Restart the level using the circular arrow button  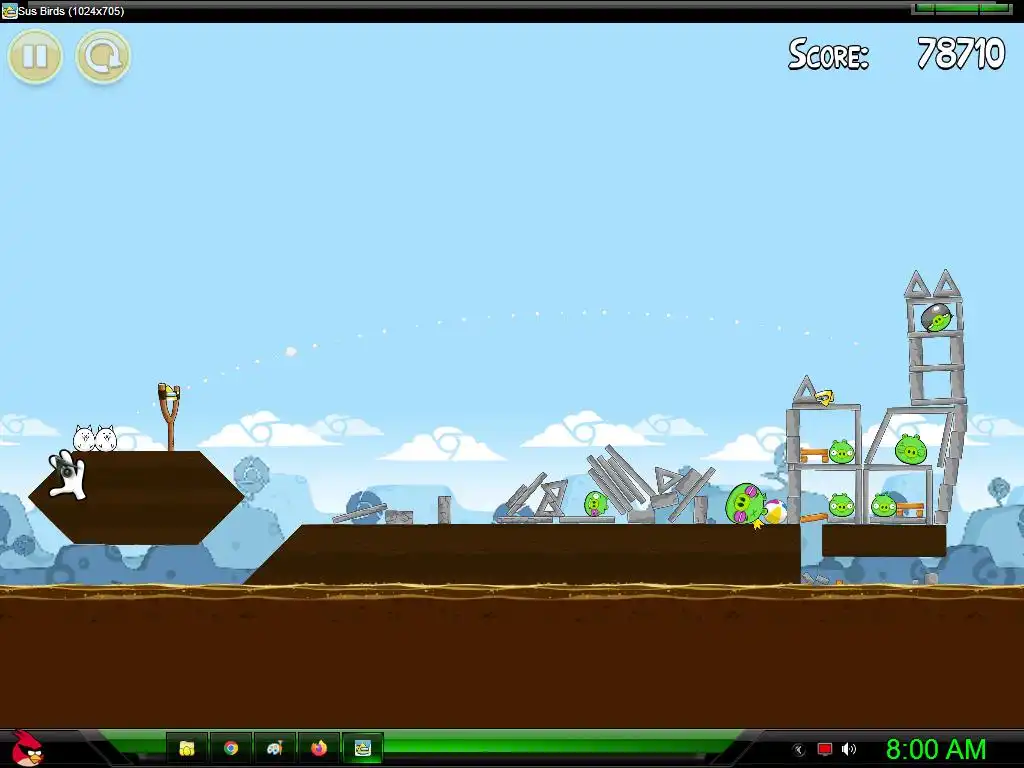click(103, 56)
